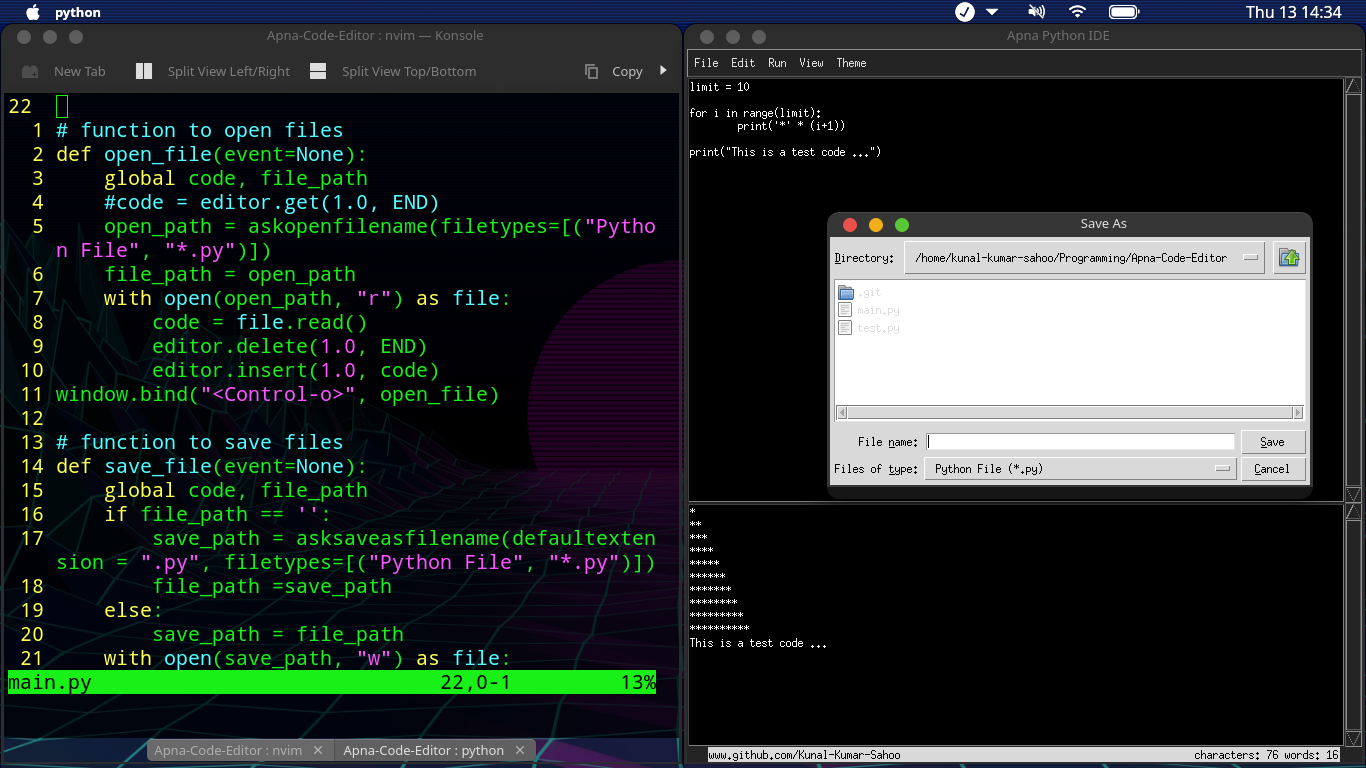Click the 'limit = 10' line in the IDE editor
The width and height of the screenshot is (1366, 768).
719,87
